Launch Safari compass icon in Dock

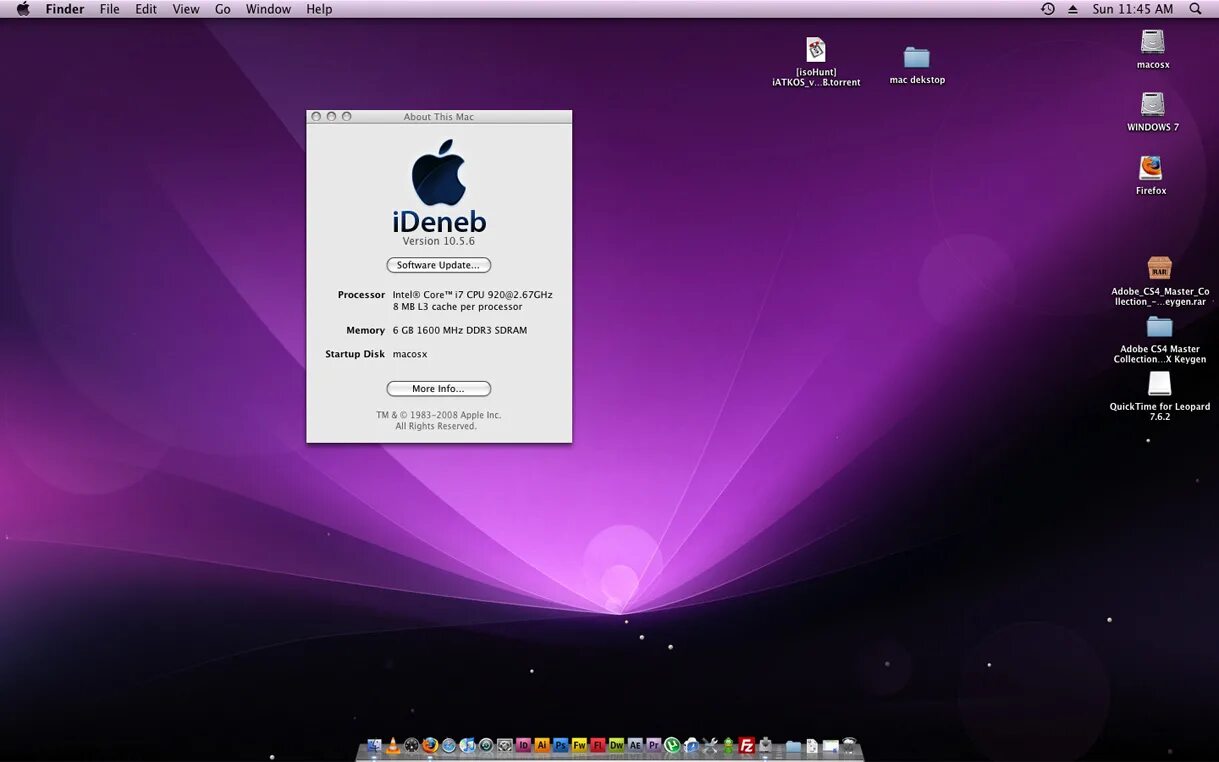coord(448,746)
